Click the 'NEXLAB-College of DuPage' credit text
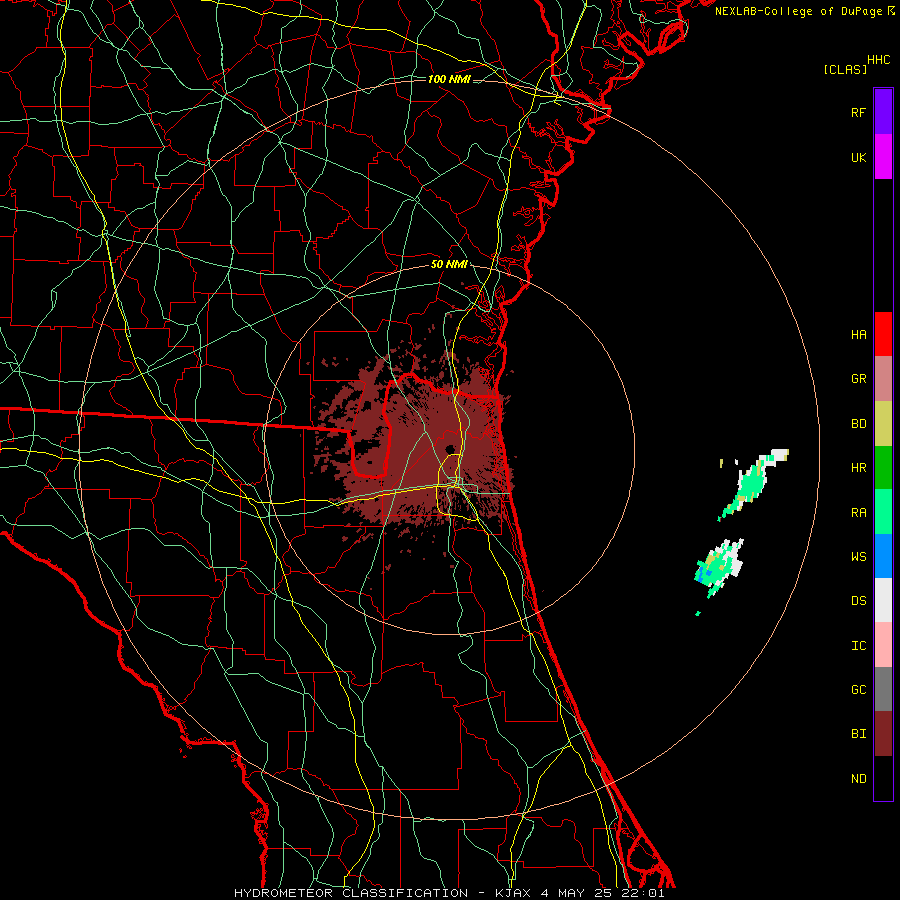 798,11
